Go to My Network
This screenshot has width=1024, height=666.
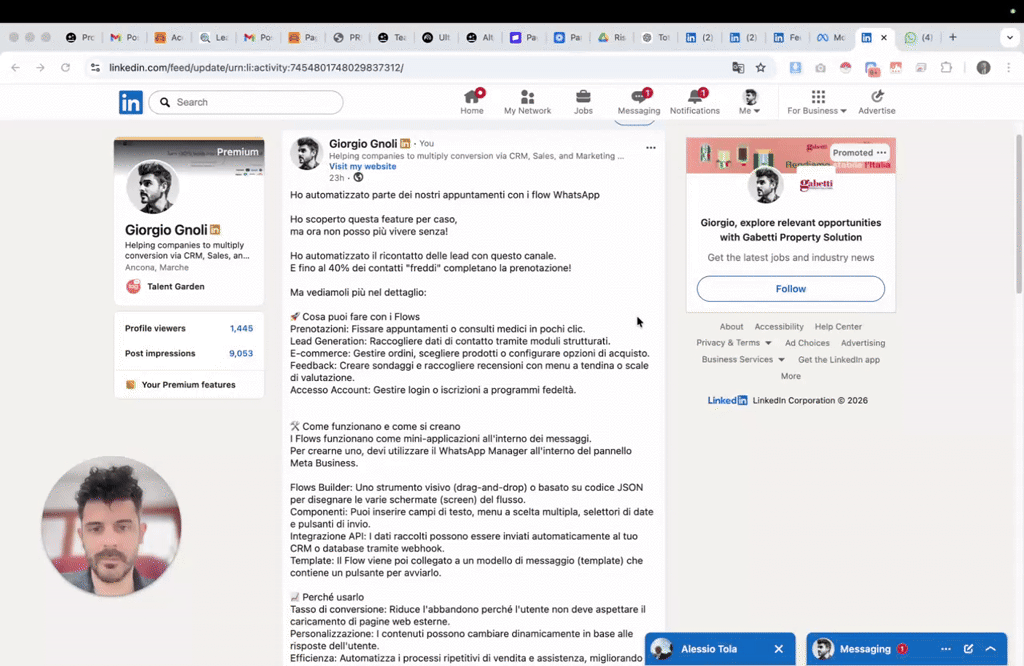coord(527,102)
